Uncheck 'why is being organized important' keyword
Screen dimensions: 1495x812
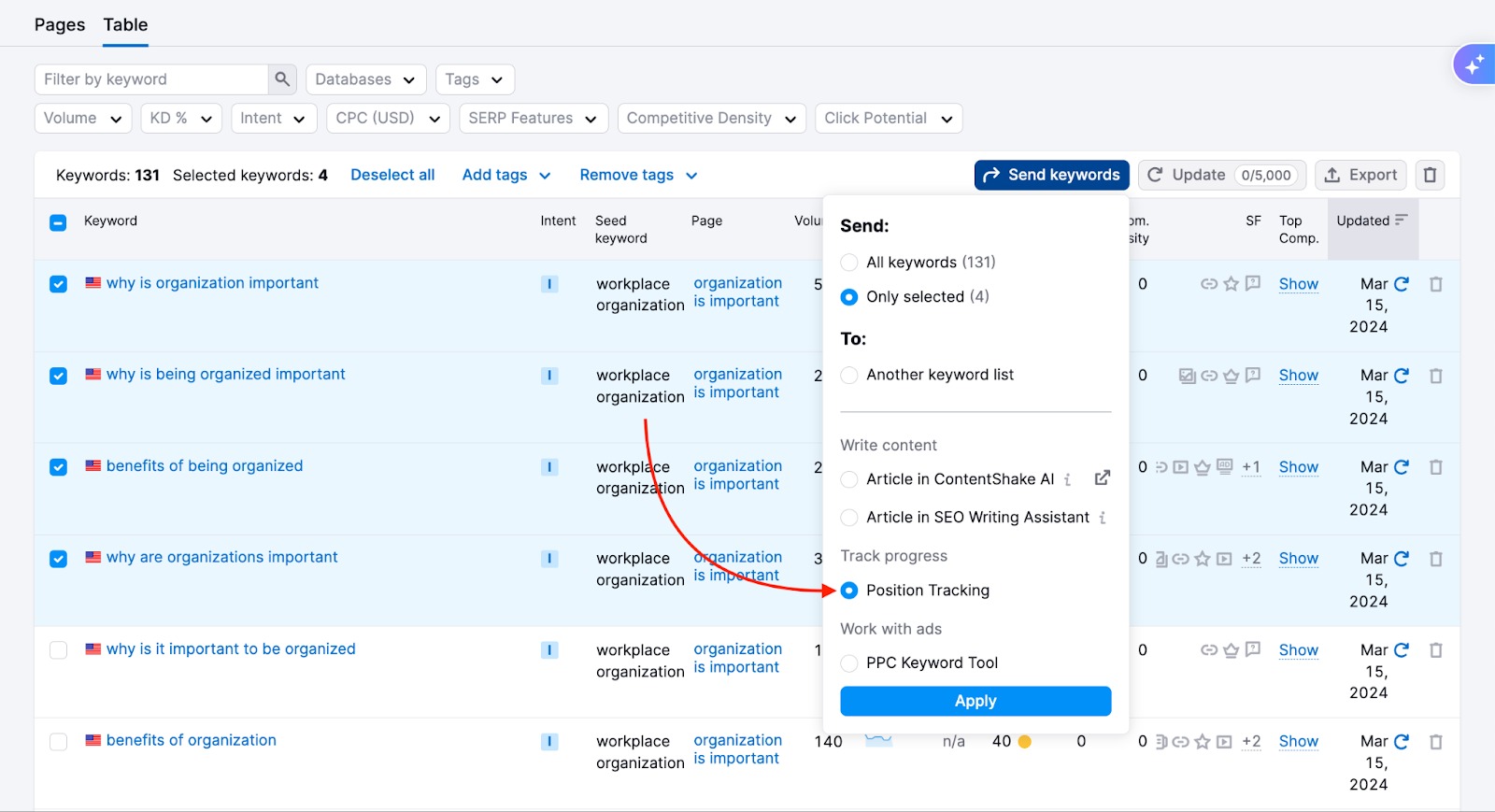click(x=58, y=376)
